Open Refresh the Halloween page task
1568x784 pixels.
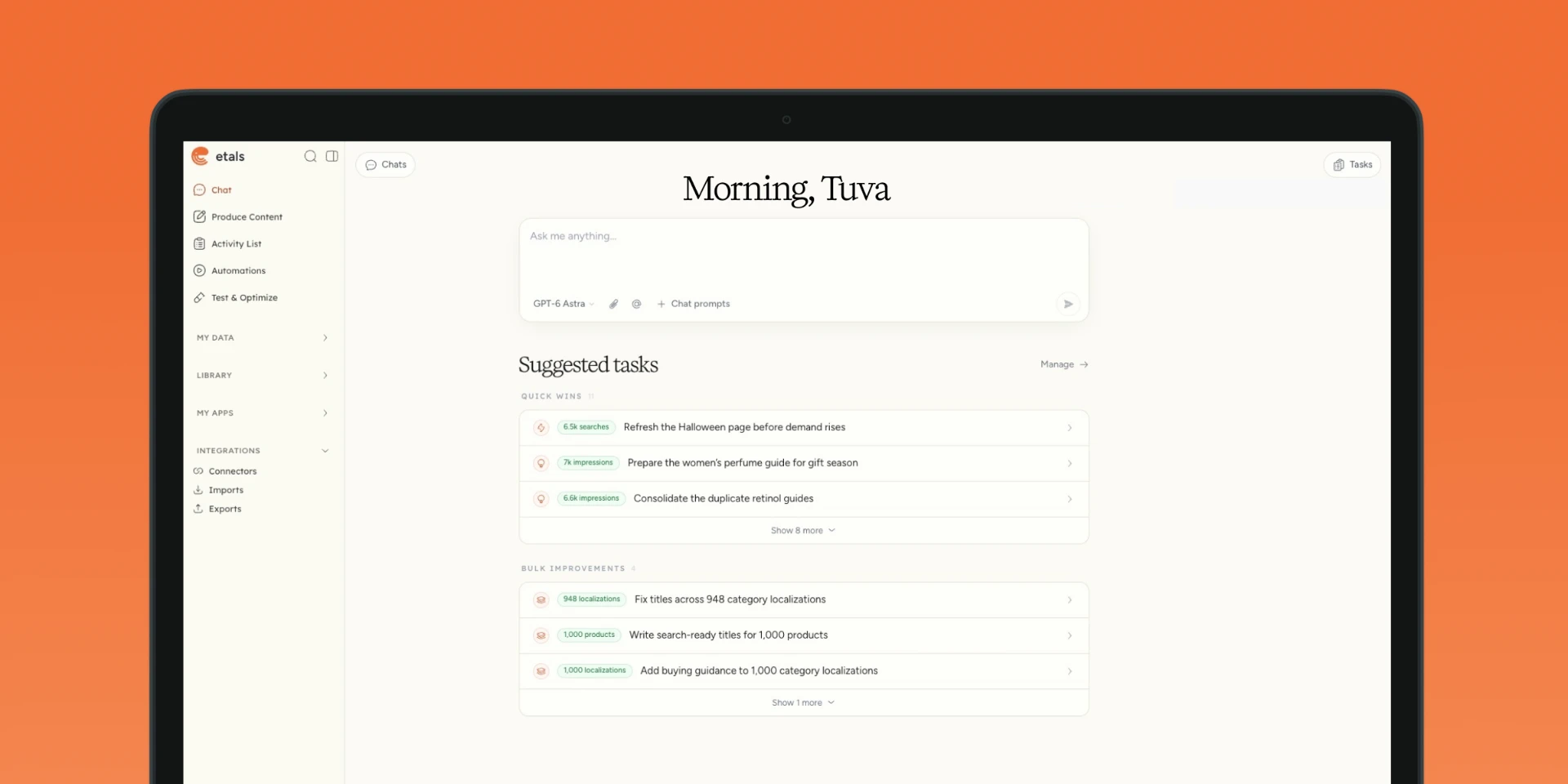point(804,427)
